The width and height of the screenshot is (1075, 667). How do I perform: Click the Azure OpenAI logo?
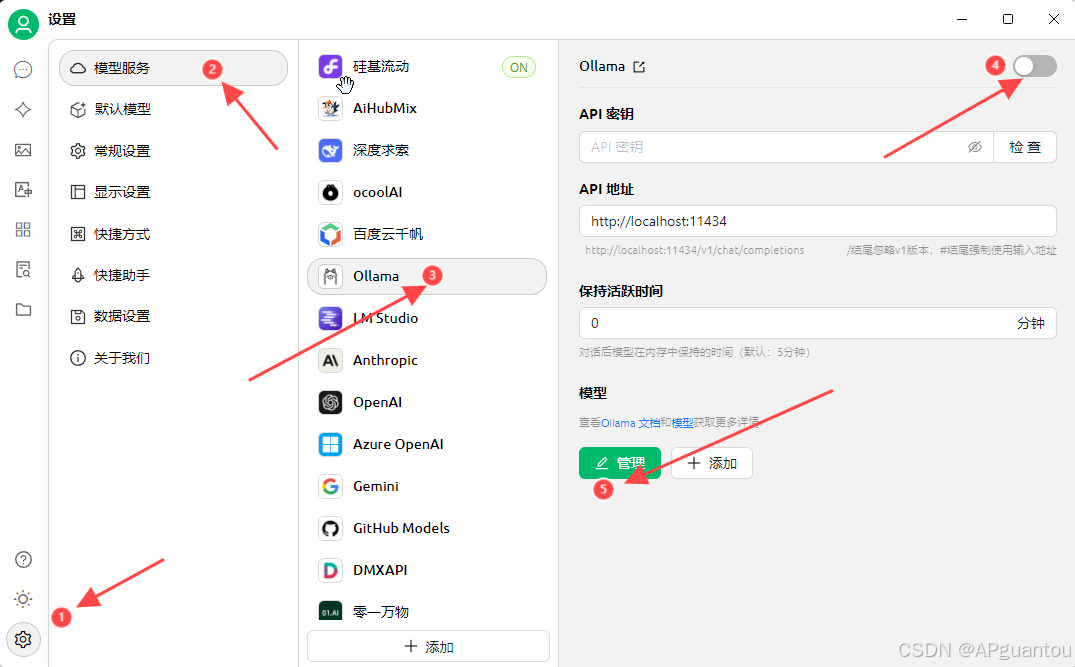click(x=330, y=444)
